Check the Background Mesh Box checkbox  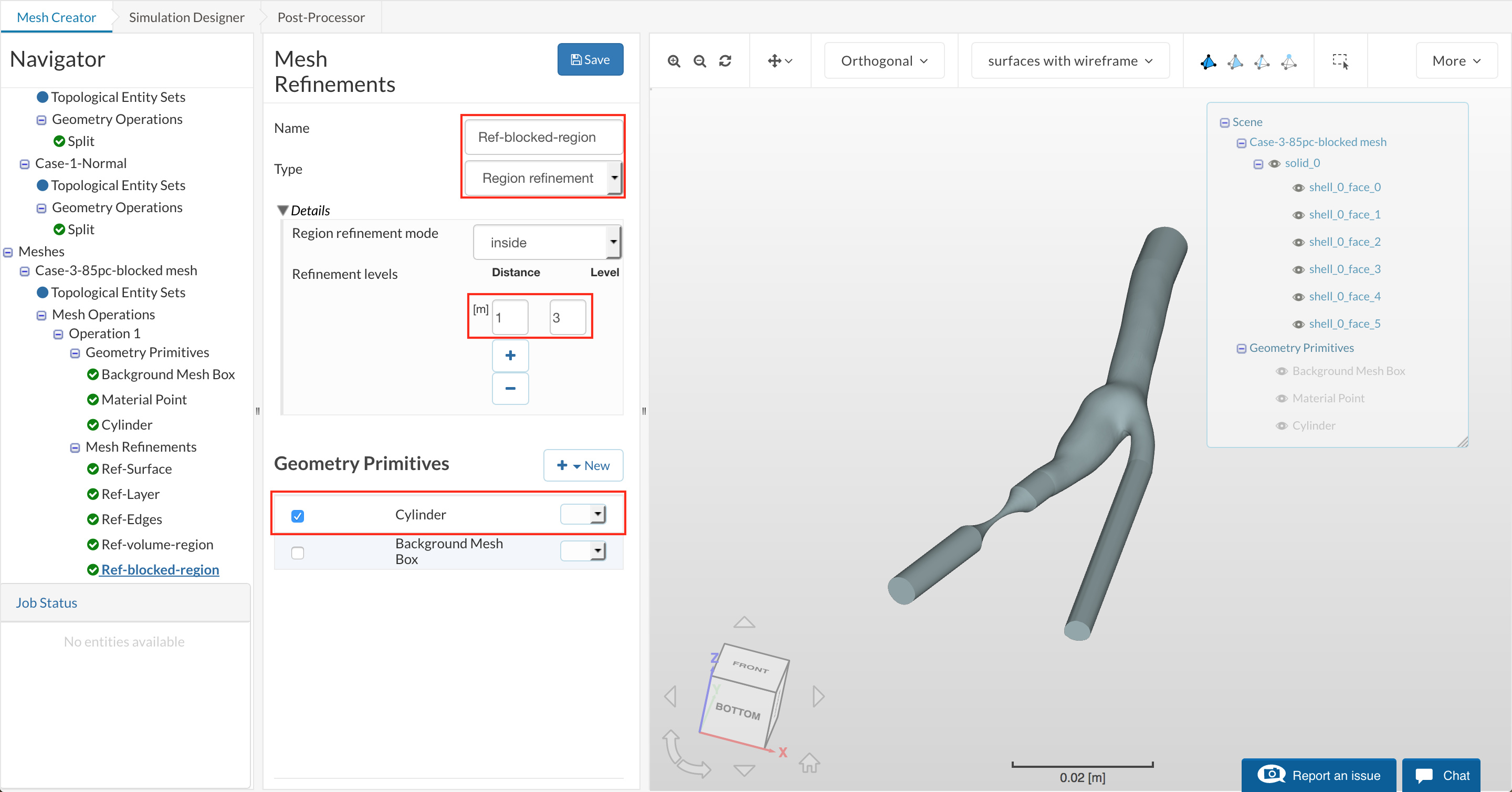298,553
